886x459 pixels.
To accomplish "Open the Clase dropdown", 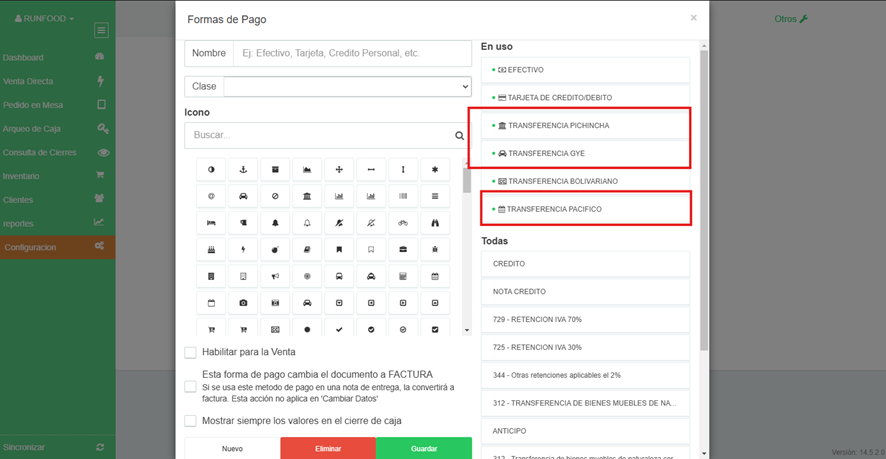I will [x=348, y=86].
